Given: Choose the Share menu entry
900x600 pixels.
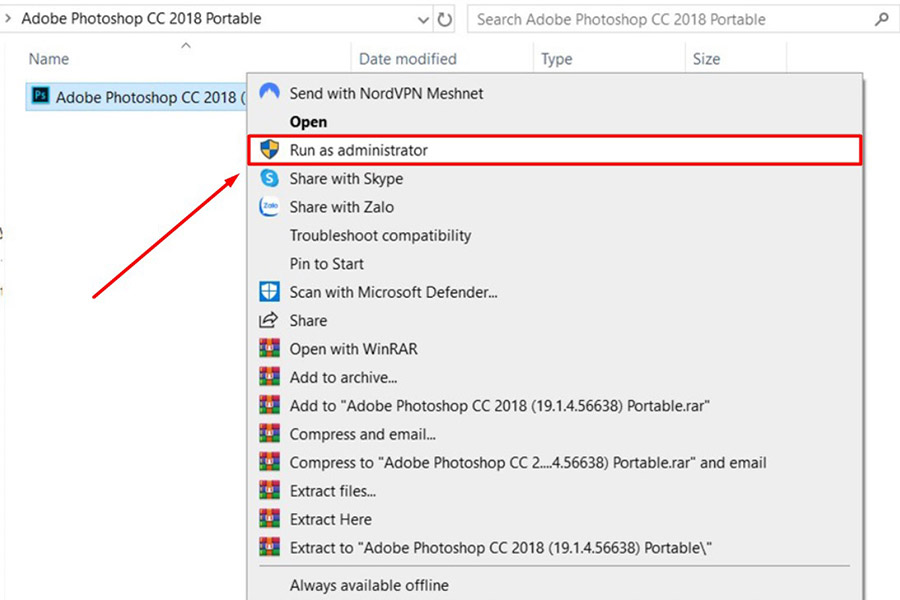Looking at the screenshot, I should pyautogui.click(x=554, y=320).
